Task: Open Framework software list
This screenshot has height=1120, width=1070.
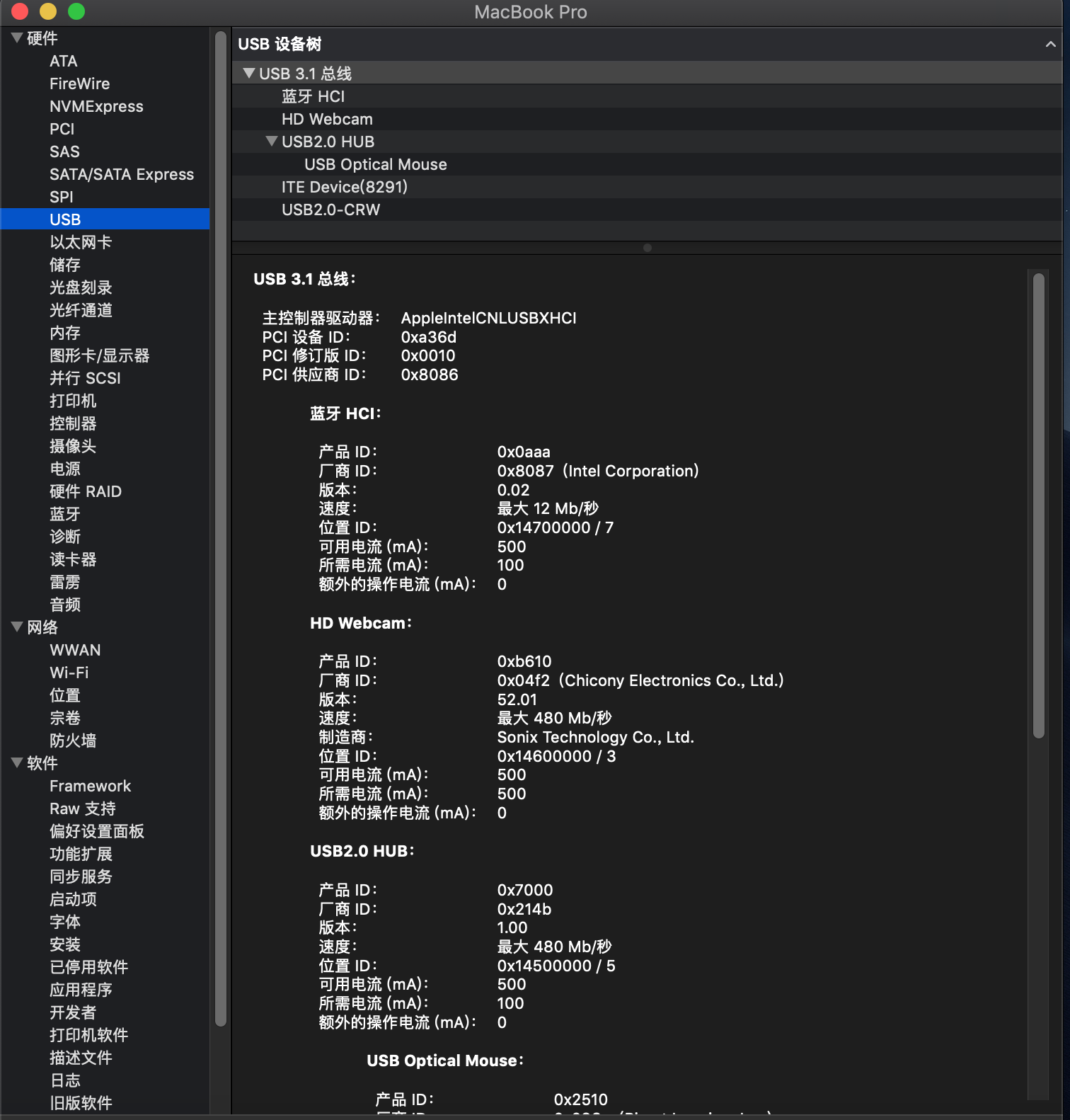Action: coord(91,786)
